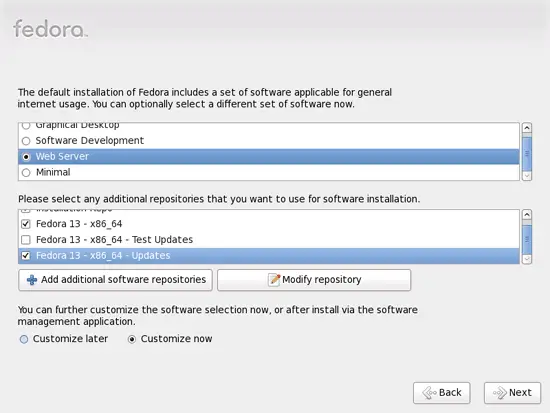The width and height of the screenshot is (550, 413).
Task: Select the Customize now radio button
Action: click(132, 339)
